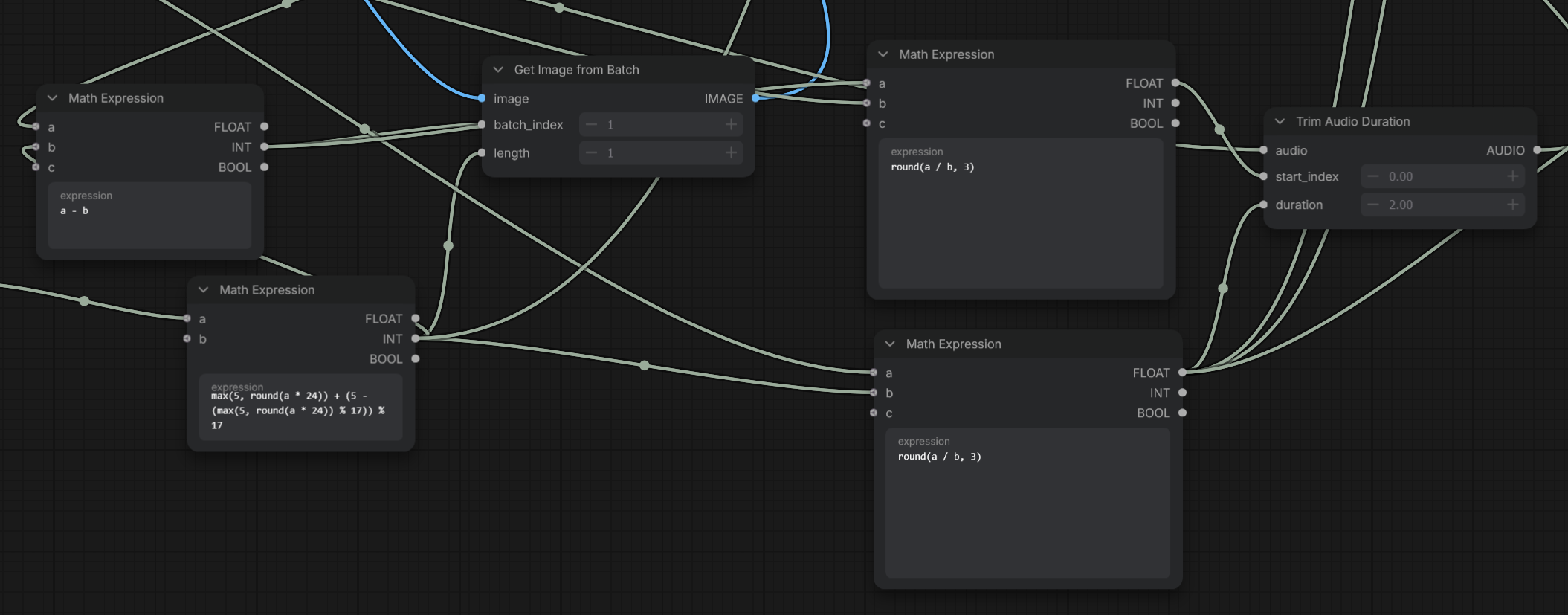This screenshot has height=615, width=1568.
Task: Click the INT output port of the 'a - b' node
Action: [264, 147]
